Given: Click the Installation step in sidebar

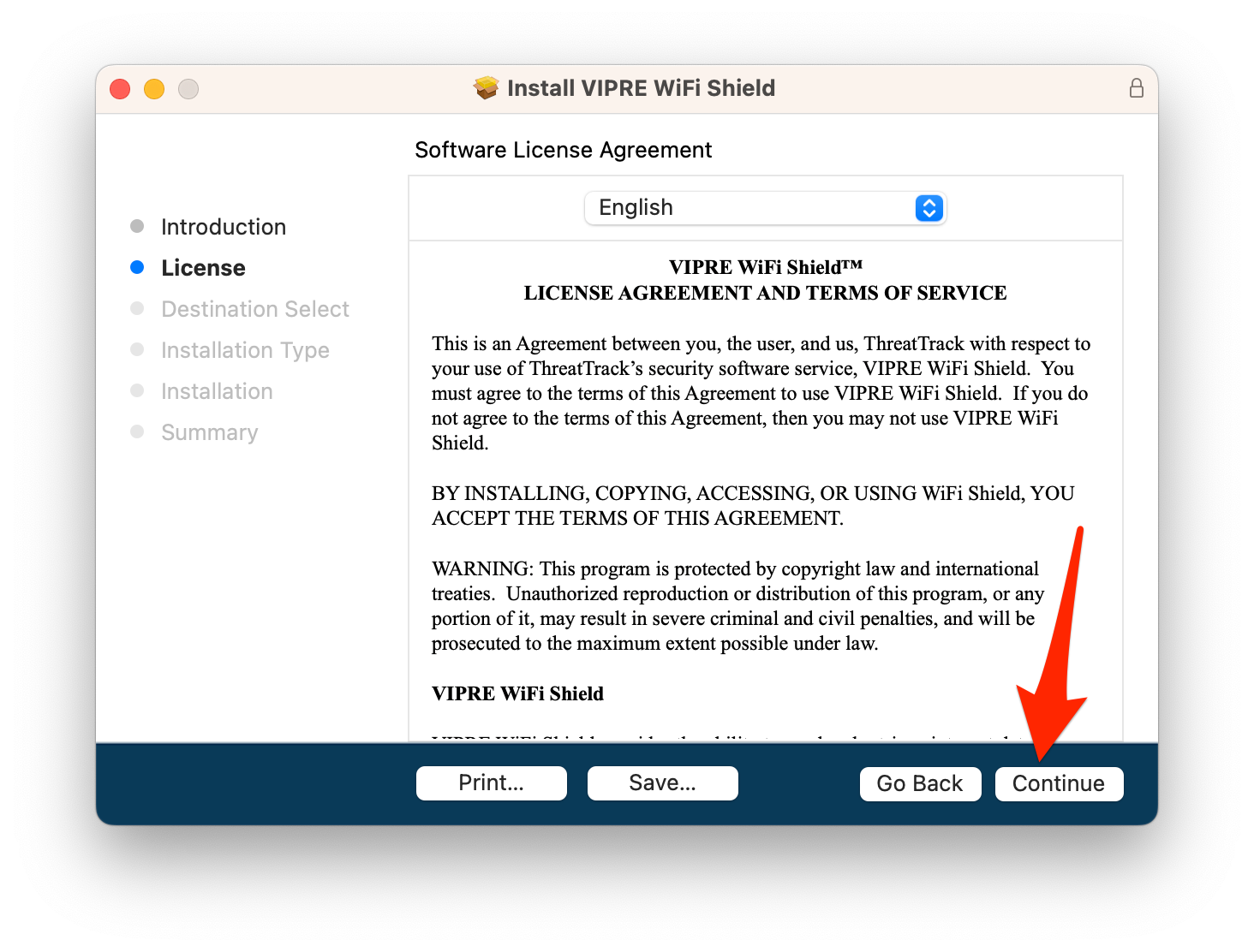Looking at the screenshot, I should point(217,391).
